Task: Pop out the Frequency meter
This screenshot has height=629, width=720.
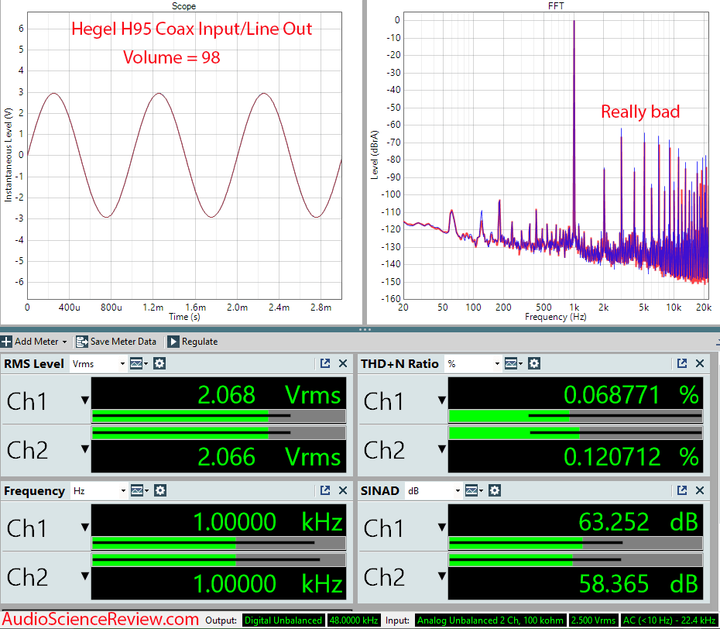Action: 325,490
